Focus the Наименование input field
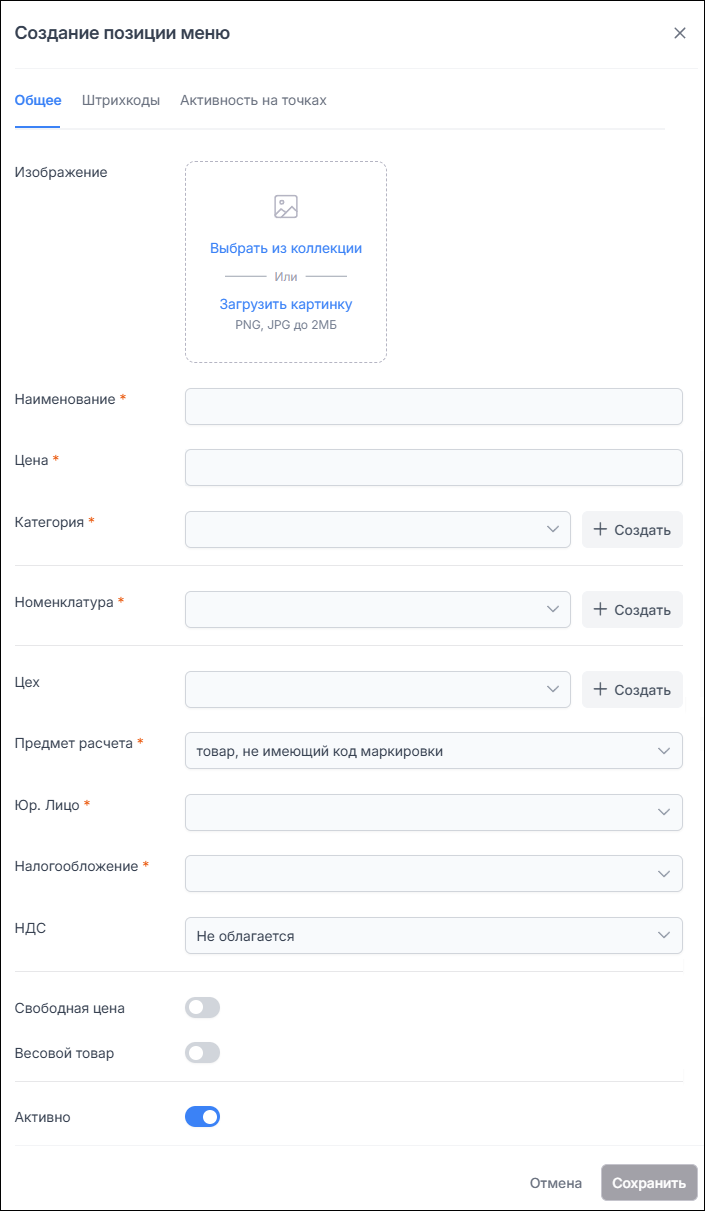The width and height of the screenshot is (705, 1211). pos(434,407)
